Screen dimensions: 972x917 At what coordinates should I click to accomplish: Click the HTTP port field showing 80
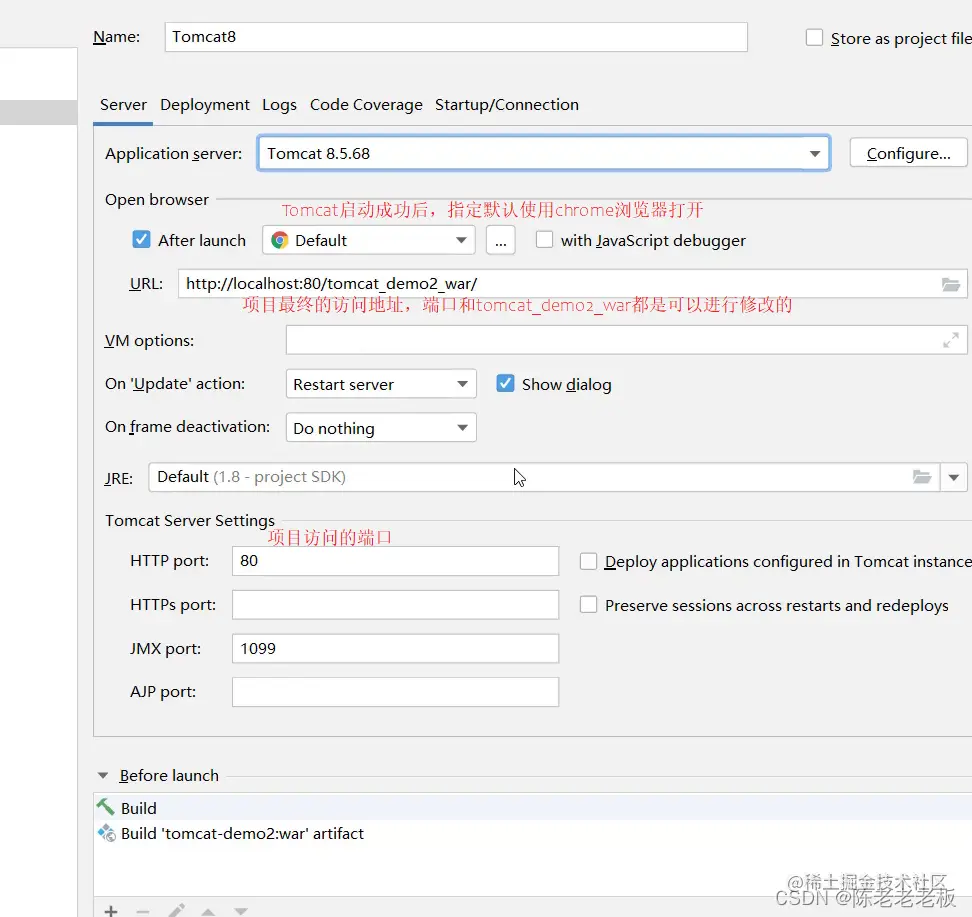tap(395, 560)
